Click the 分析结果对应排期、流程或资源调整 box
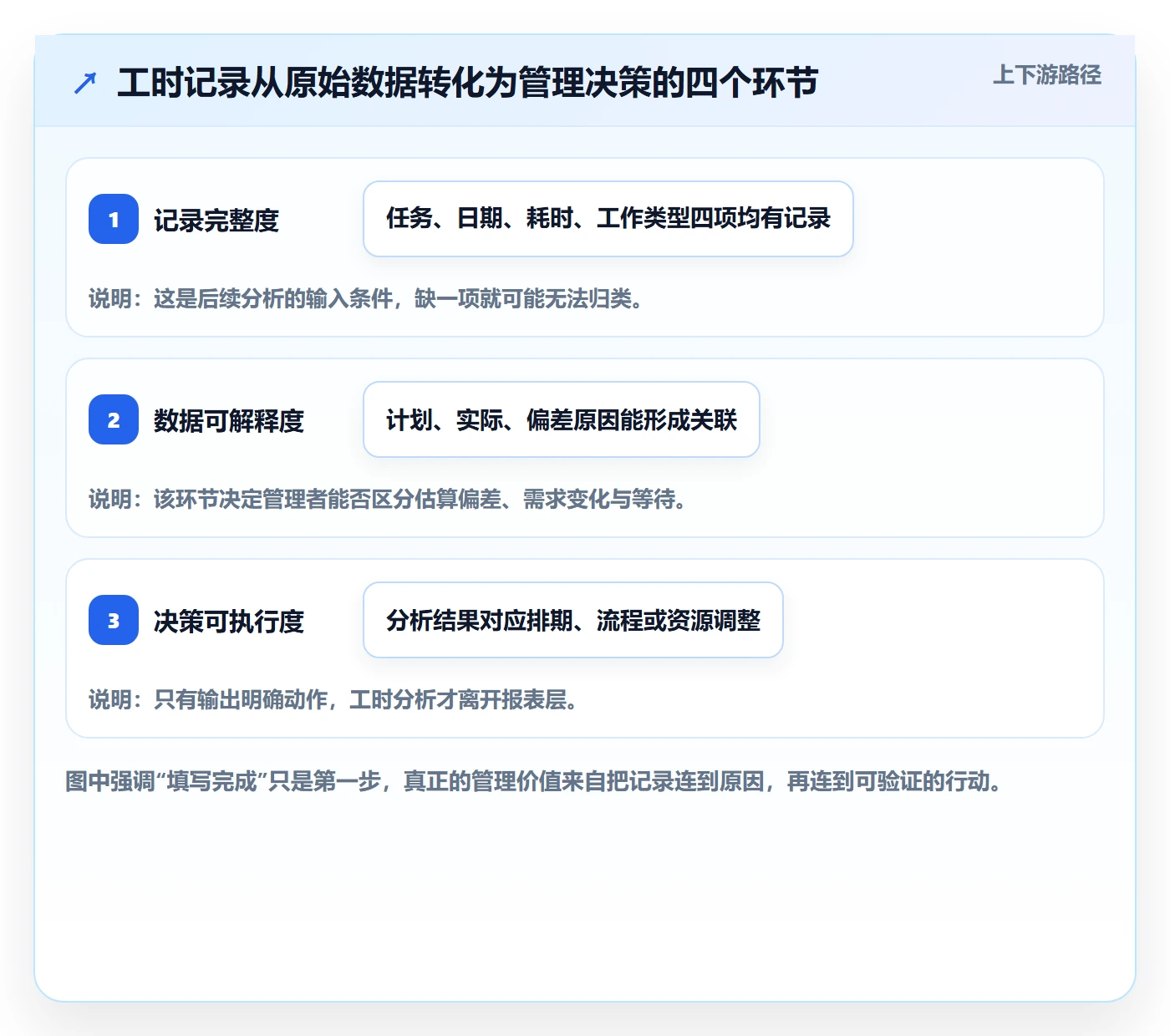The image size is (1170, 1036). (573, 620)
